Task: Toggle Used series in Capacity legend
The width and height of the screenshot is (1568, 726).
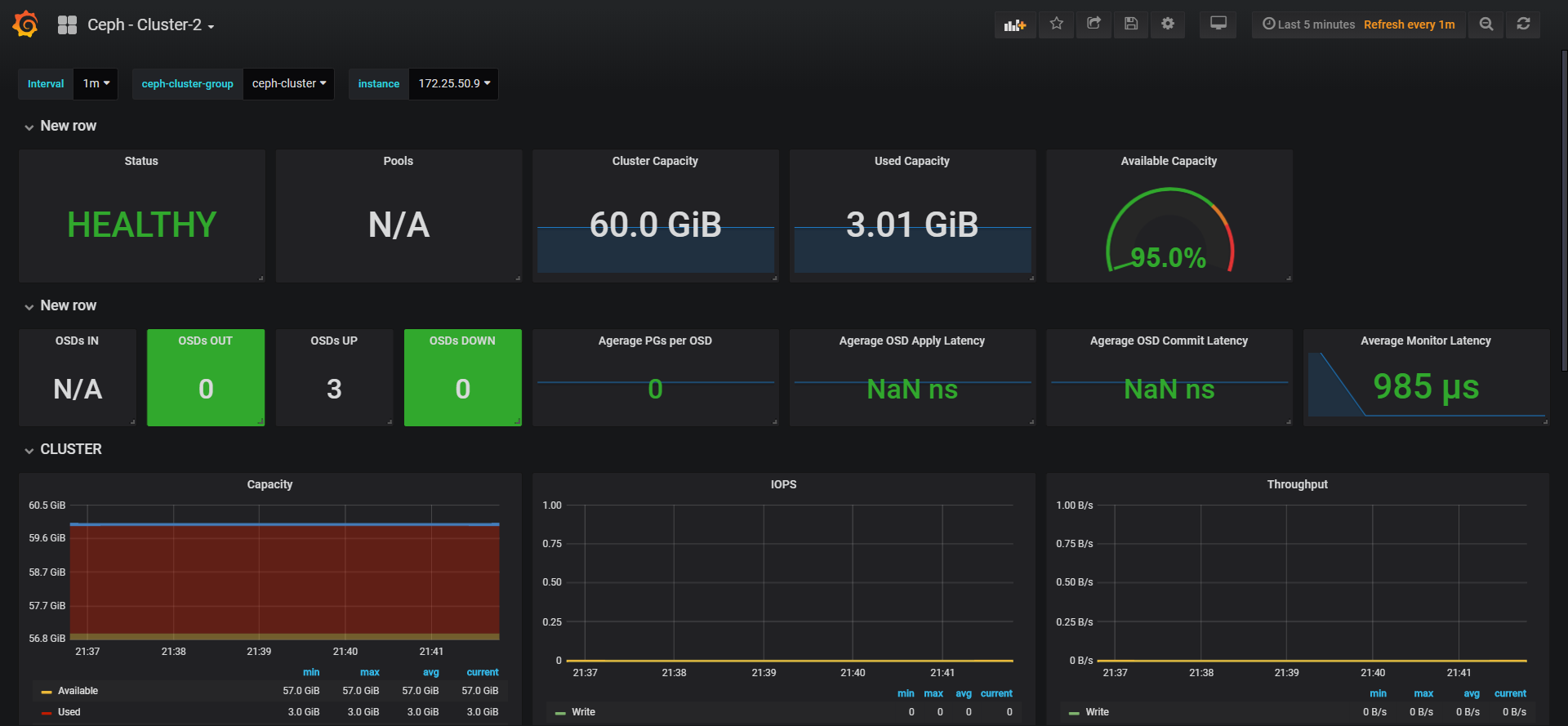Action: [69, 712]
